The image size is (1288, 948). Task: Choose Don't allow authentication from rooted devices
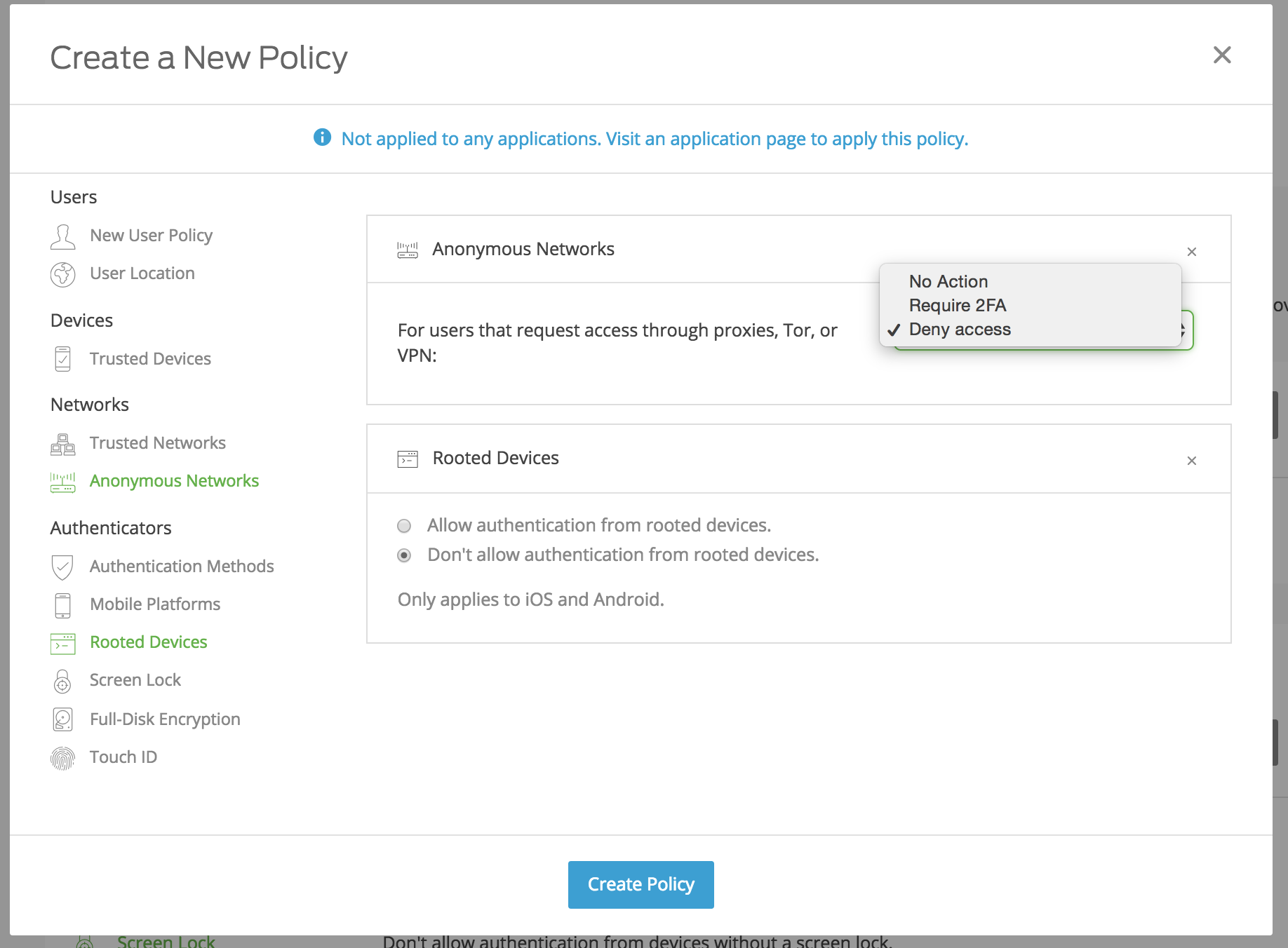(404, 555)
